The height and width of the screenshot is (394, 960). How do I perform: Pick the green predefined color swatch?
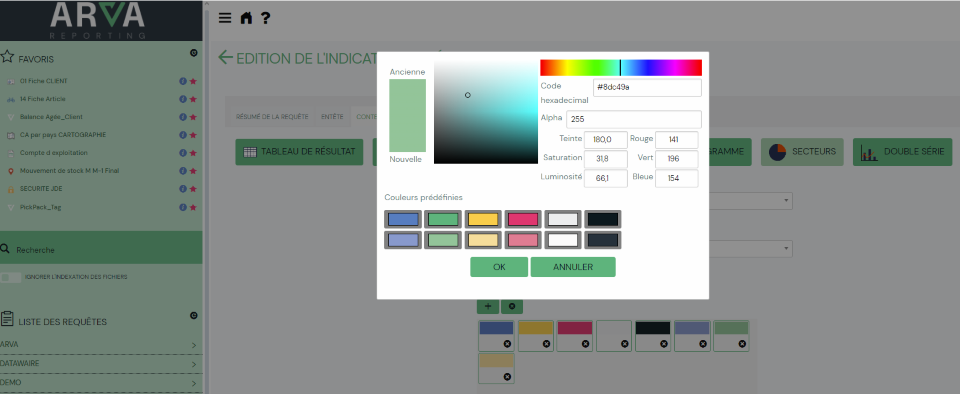(443, 219)
